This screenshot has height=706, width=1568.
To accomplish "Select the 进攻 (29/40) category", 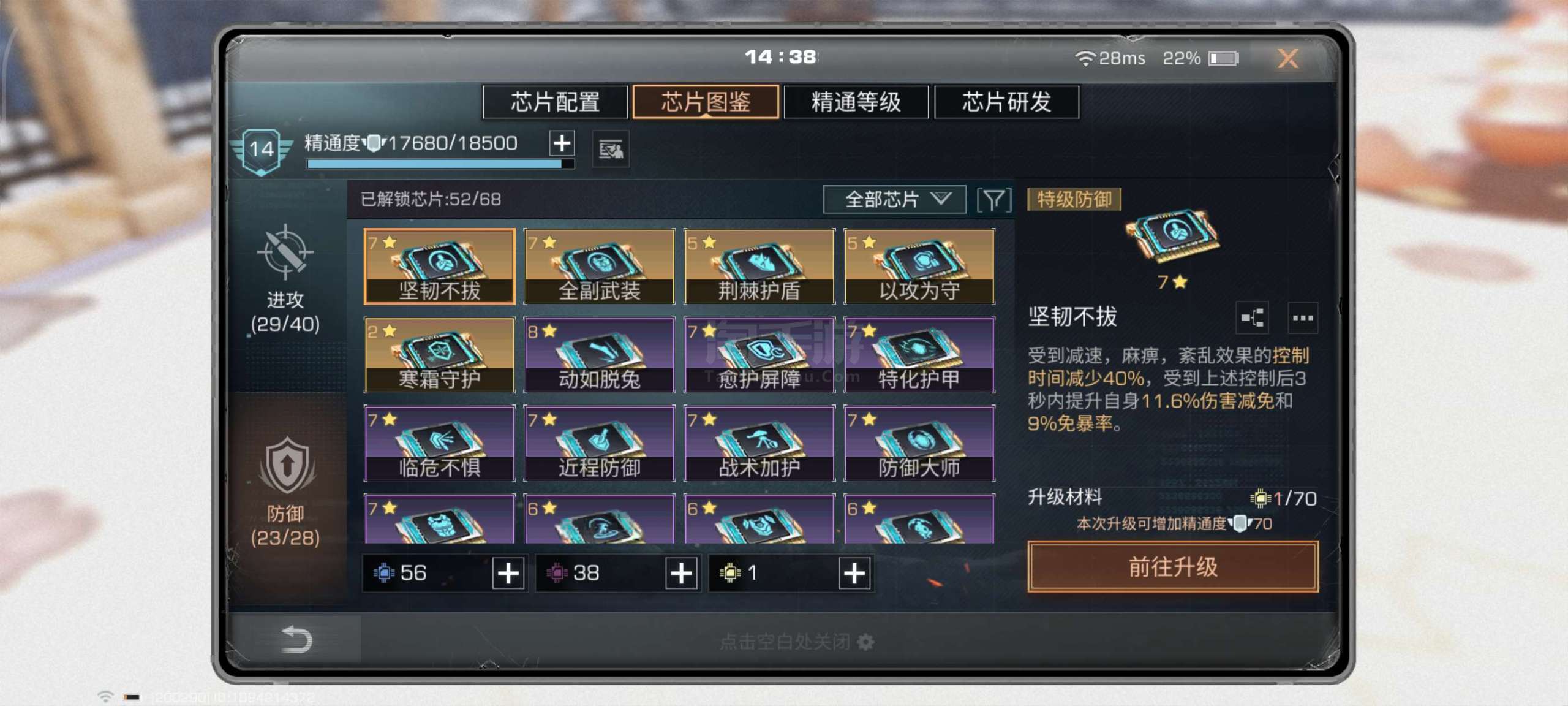I will (285, 280).
